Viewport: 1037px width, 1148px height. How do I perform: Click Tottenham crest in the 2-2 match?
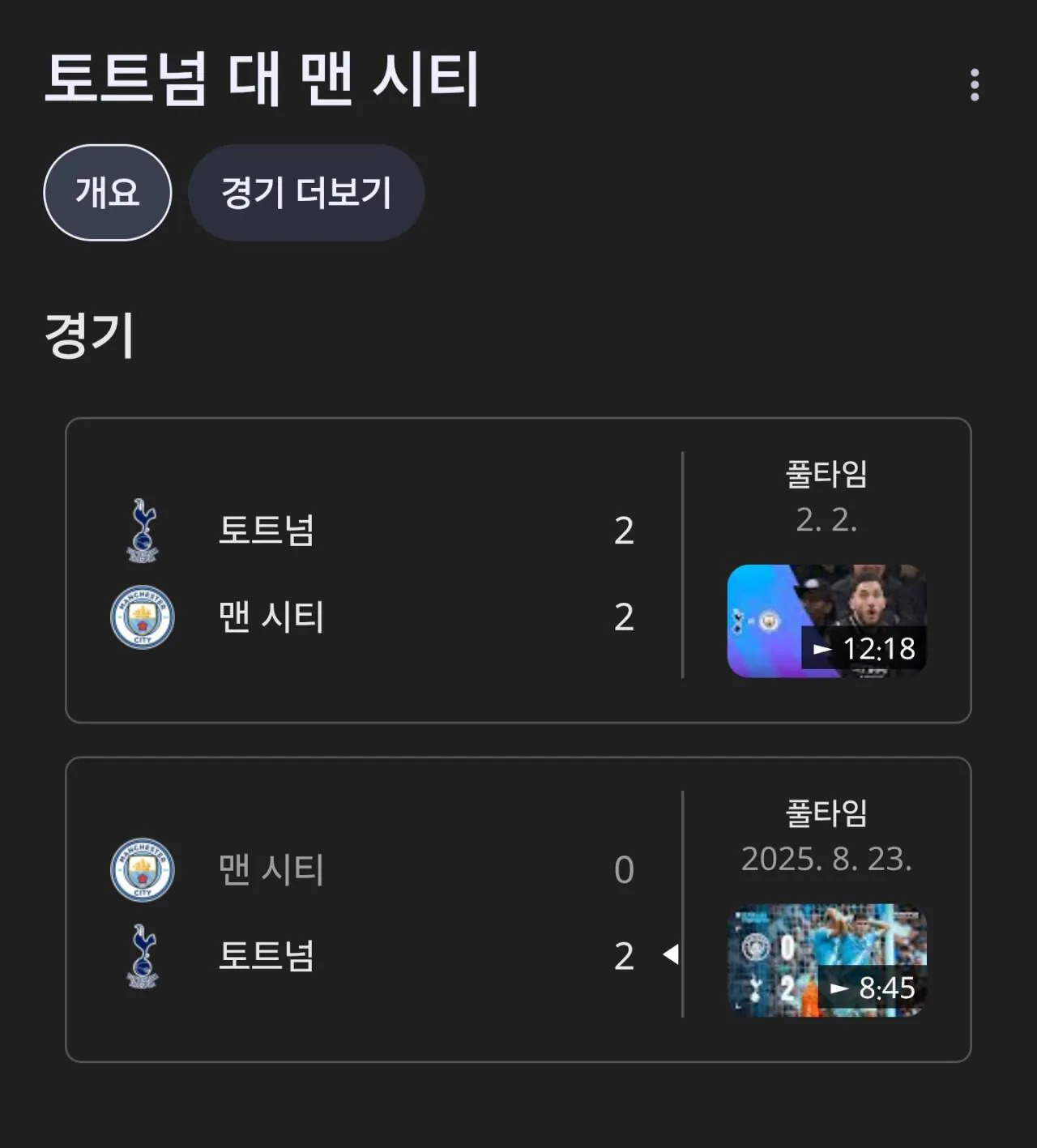(143, 531)
